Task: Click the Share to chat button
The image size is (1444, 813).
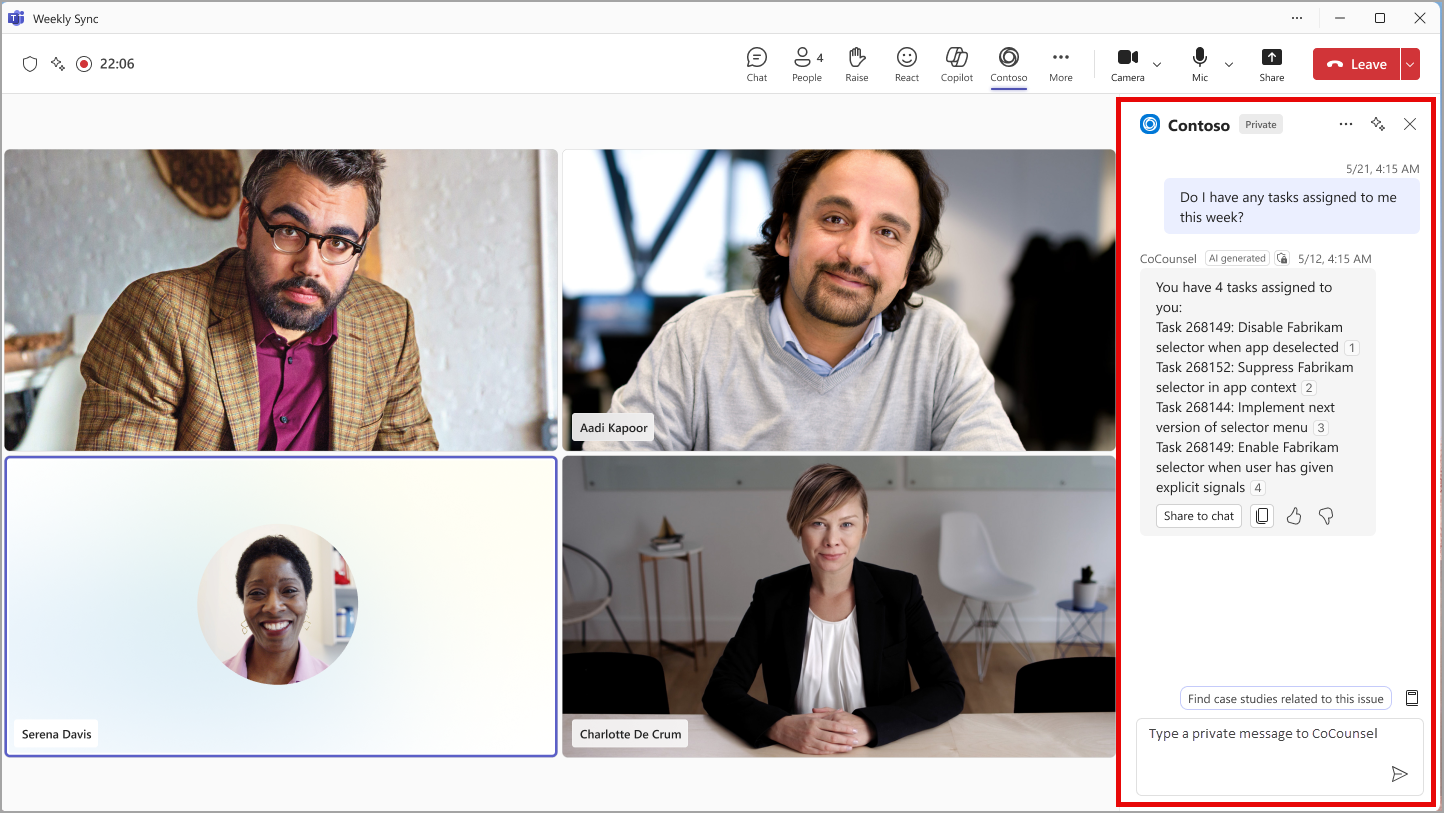Action: pyautogui.click(x=1199, y=516)
